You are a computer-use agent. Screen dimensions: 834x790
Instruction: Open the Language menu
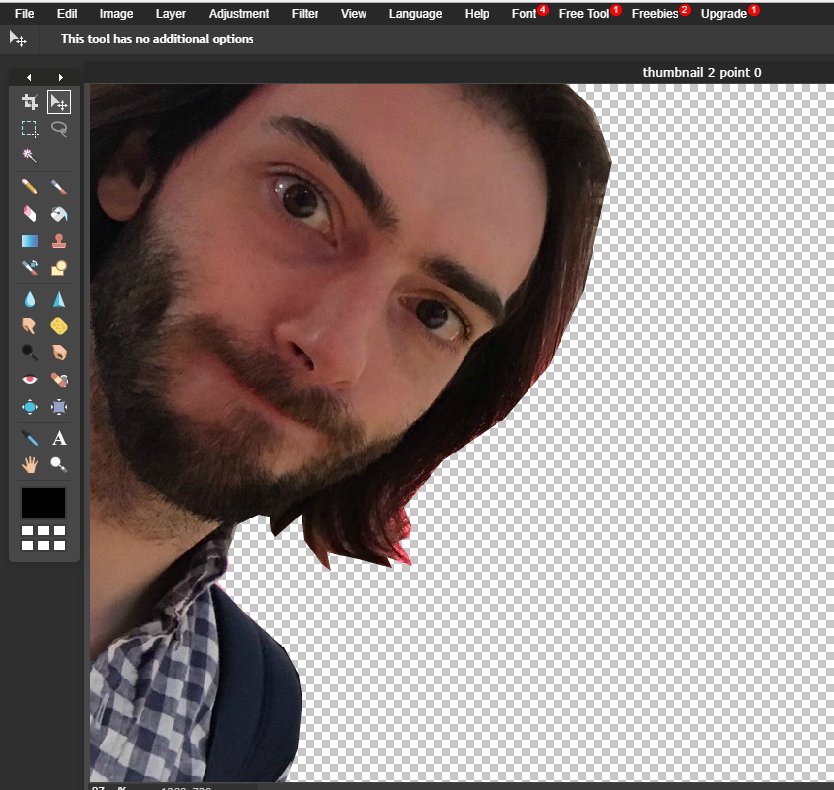tap(415, 14)
